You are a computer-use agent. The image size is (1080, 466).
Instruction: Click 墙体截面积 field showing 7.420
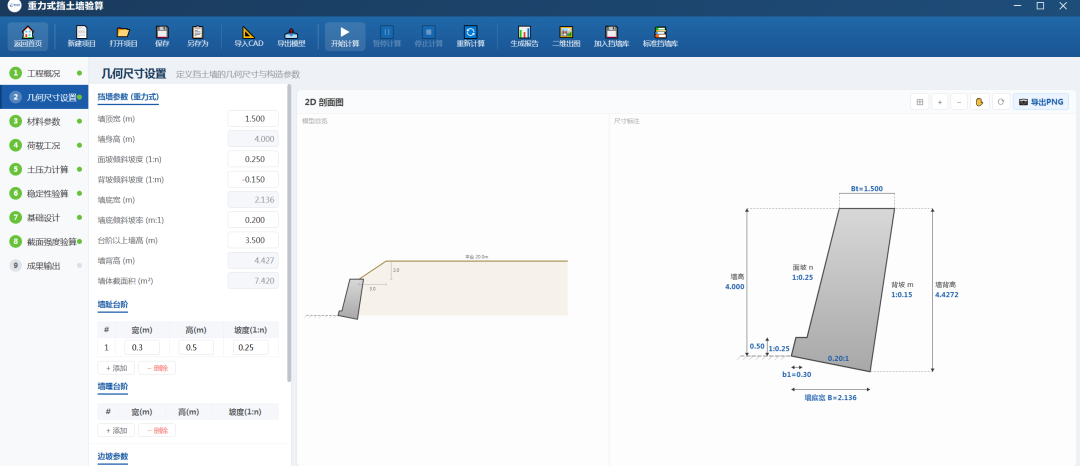(x=253, y=281)
